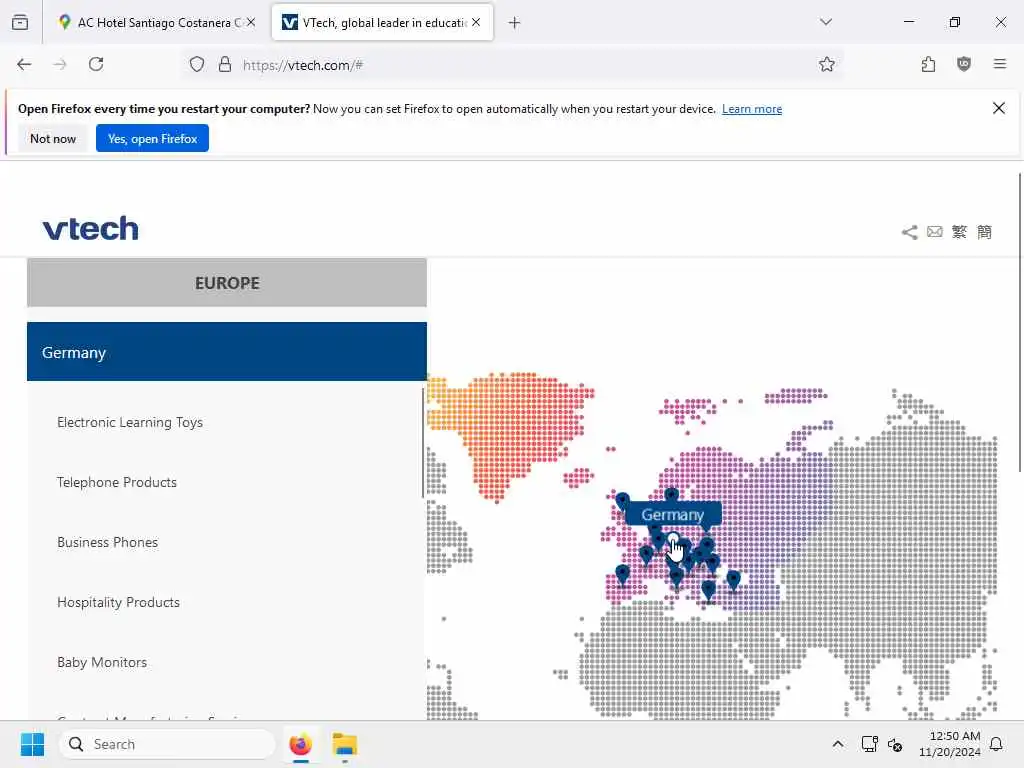This screenshot has height=768, width=1024.
Task: Click the share icon in VTech header
Action: [909, 232]
